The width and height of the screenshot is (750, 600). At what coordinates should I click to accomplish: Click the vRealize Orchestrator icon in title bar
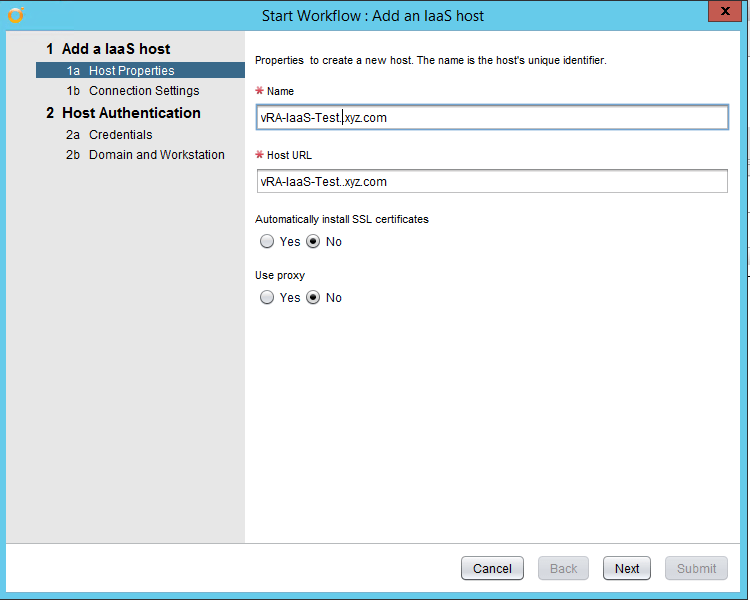14,15
